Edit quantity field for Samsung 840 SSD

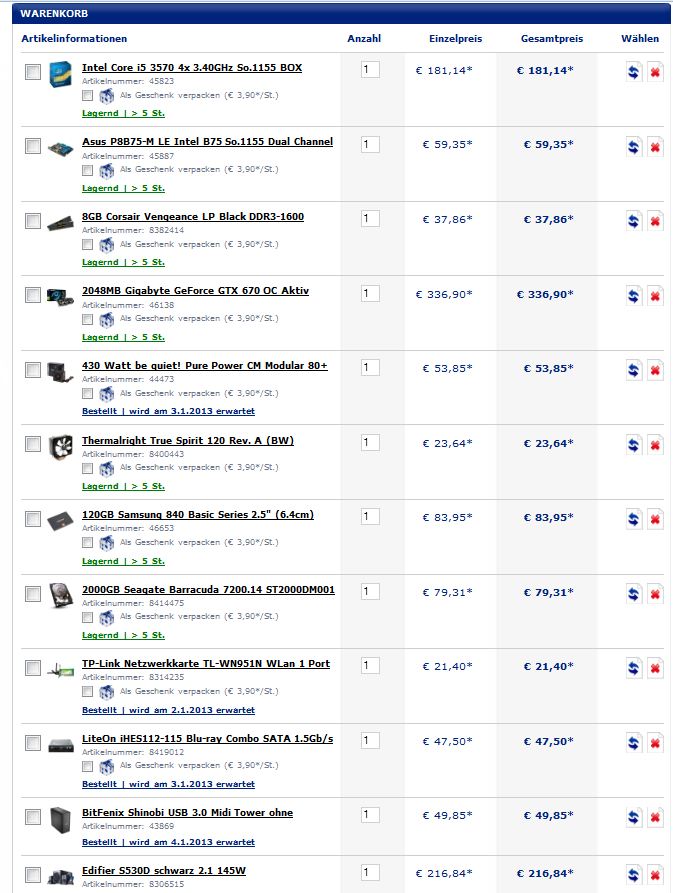[370, 517]
